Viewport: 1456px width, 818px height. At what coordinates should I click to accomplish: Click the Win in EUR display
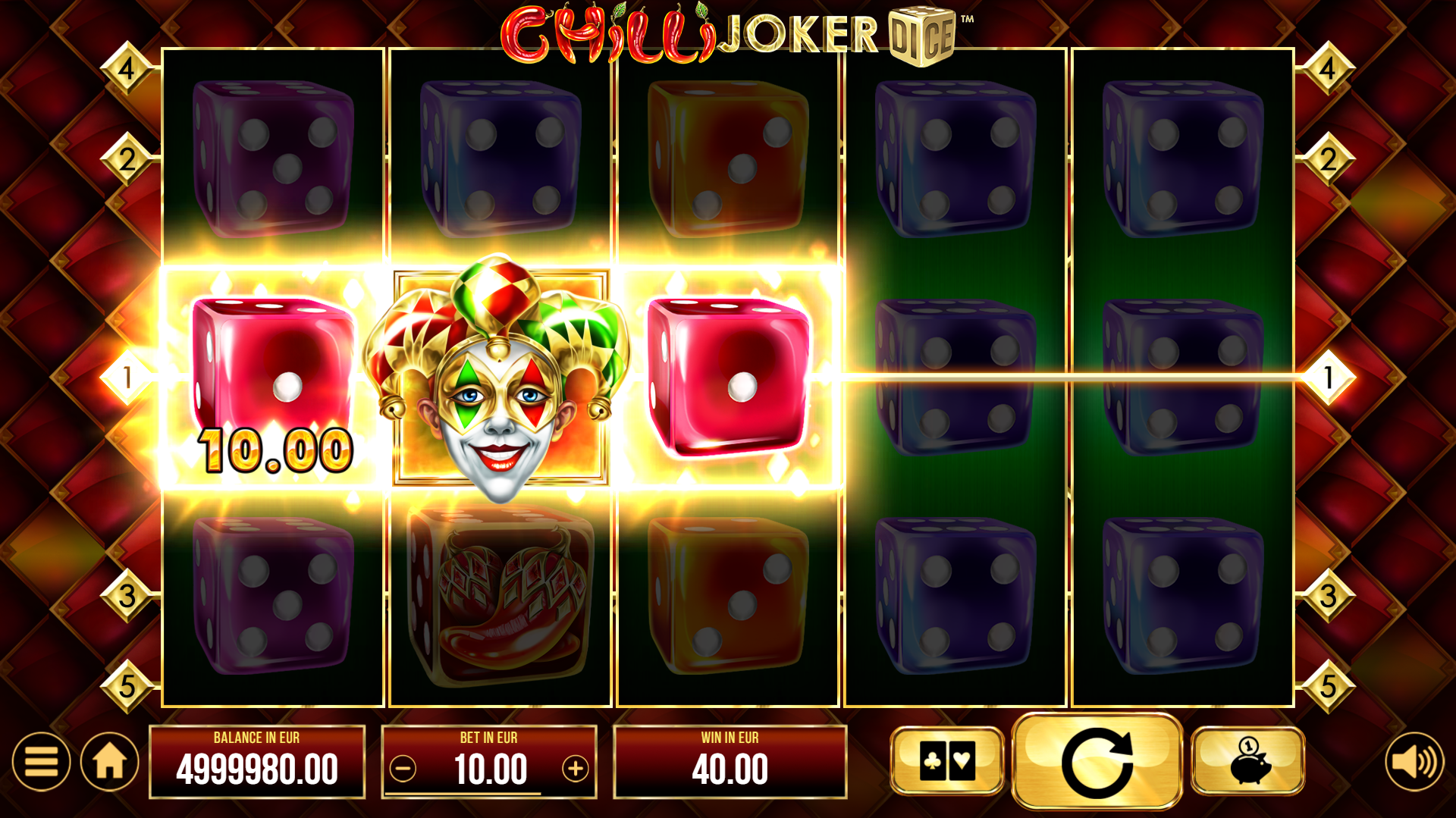click(730, 761)
